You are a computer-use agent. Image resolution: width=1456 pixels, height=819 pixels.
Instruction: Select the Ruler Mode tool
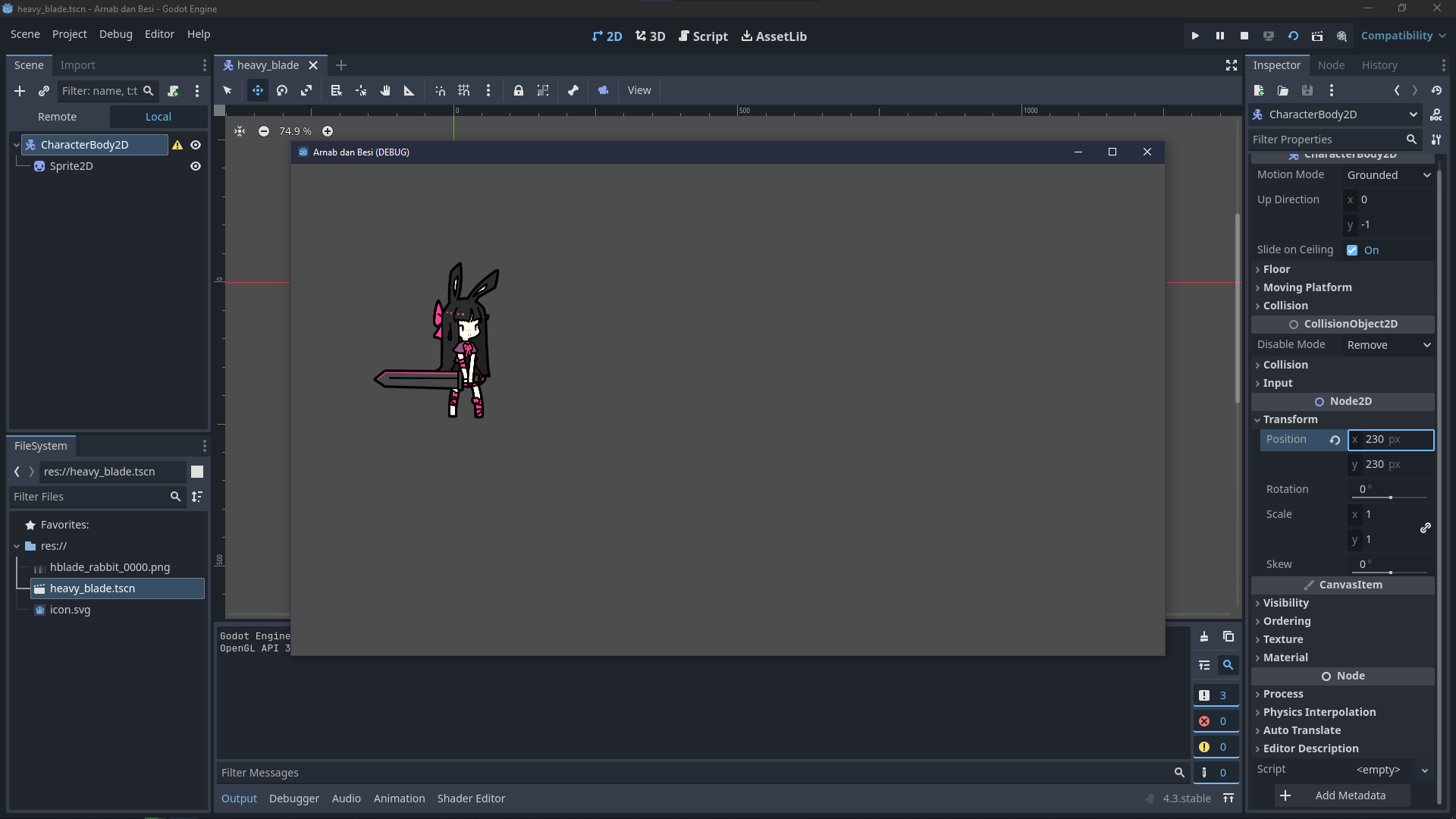(x=409, y=90)
